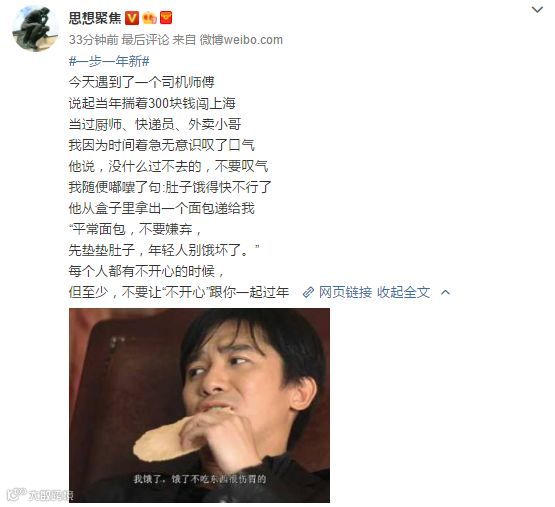Click the post line mentioning 300块钱闯上海
The height and width of the screenshot is (507, 555).
(x=152, y=103)
